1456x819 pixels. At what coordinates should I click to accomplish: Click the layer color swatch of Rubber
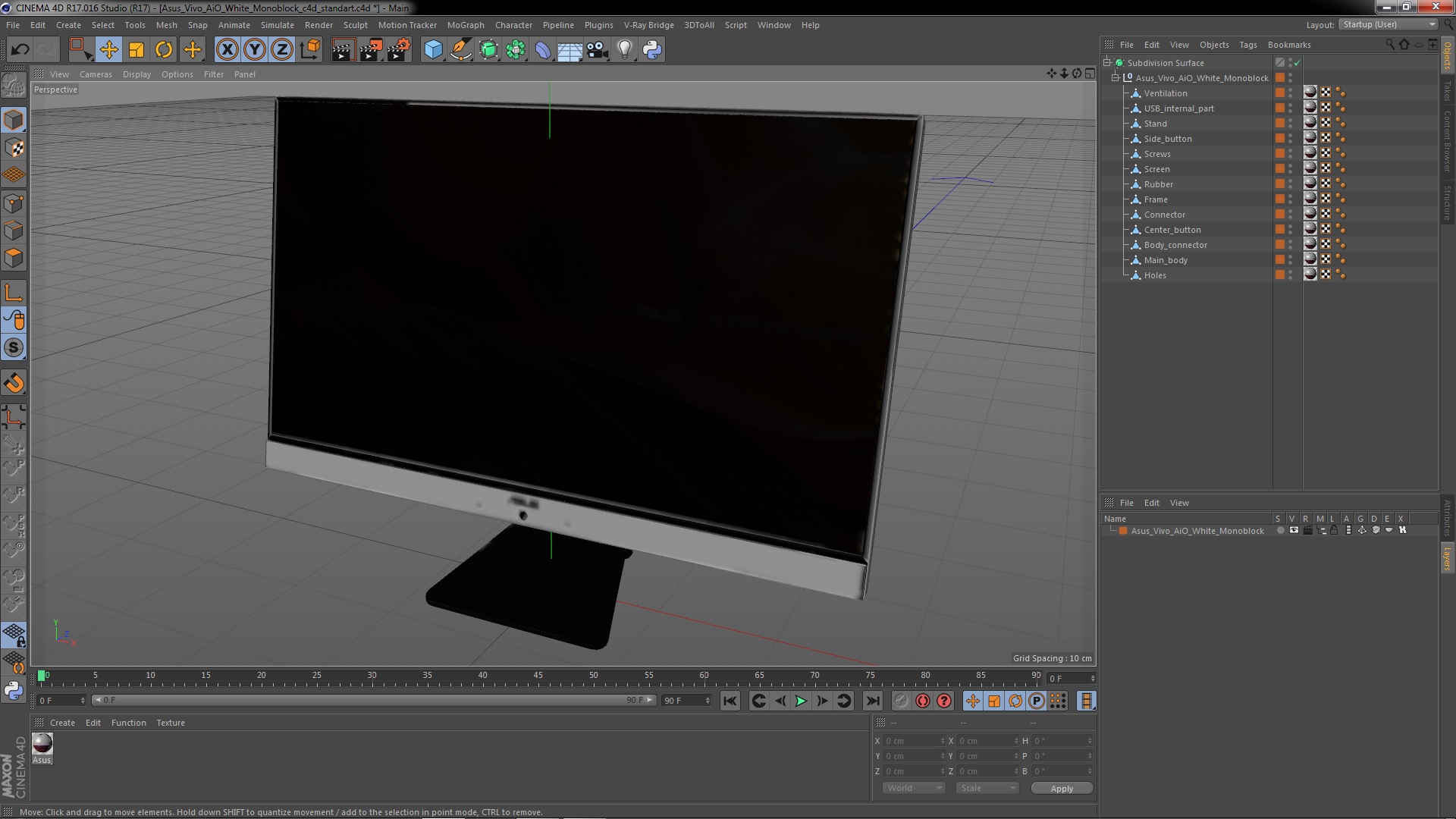coord(1280,184)
